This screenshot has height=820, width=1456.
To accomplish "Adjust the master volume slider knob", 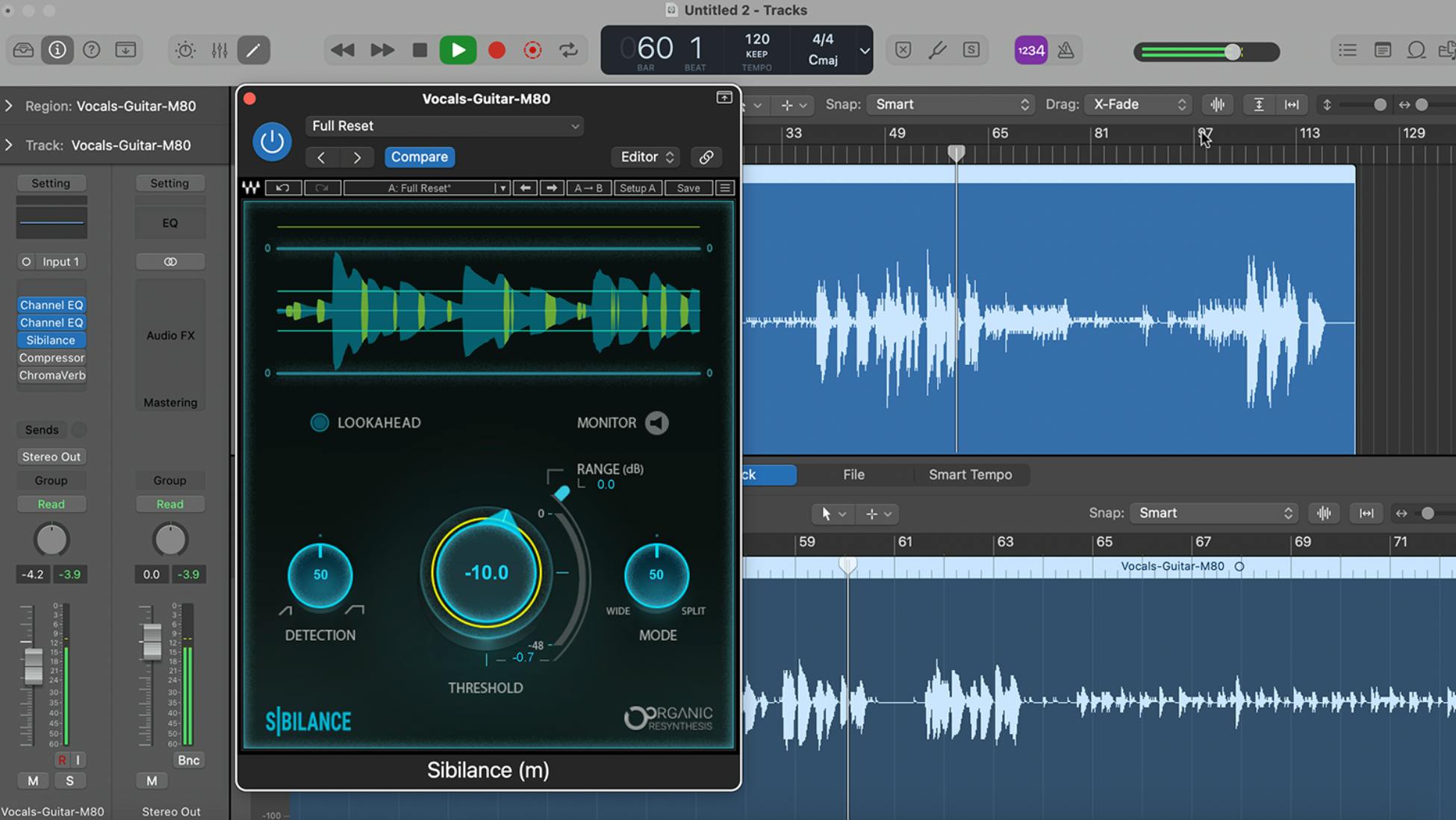I will coord(1233,52).
